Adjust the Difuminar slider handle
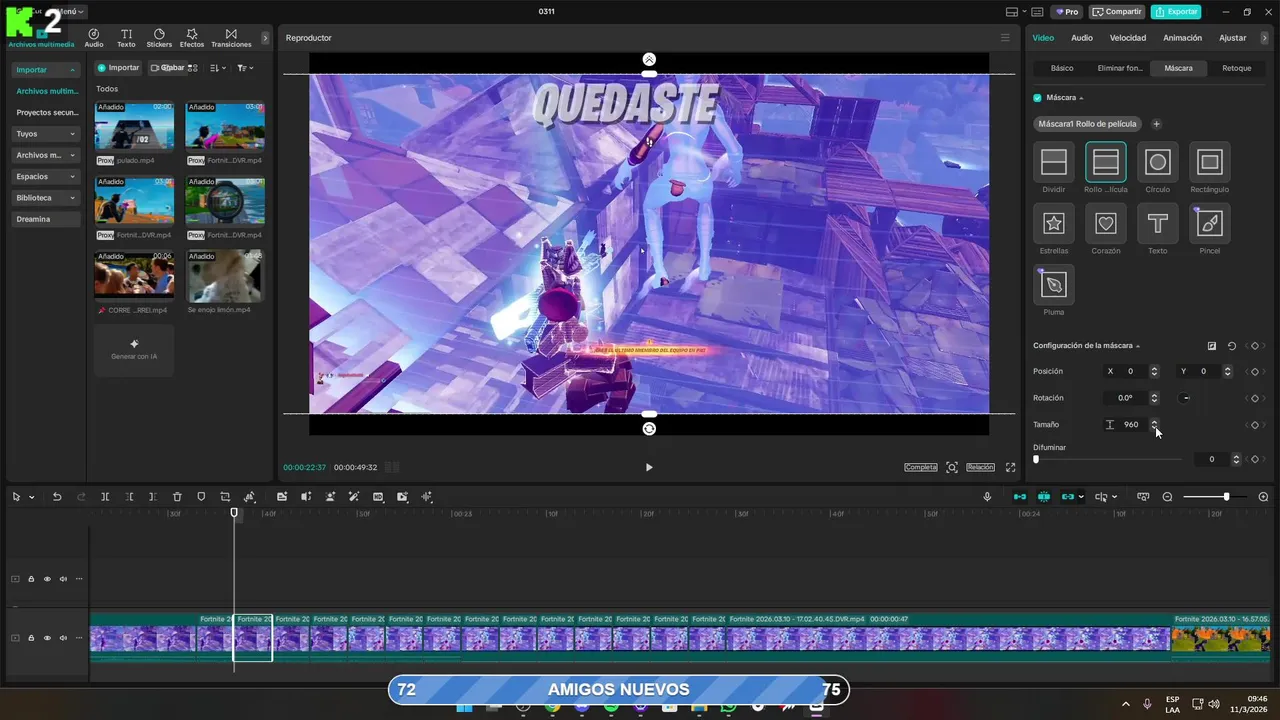Screen dimensions: 1280x720 [1036, 459]
